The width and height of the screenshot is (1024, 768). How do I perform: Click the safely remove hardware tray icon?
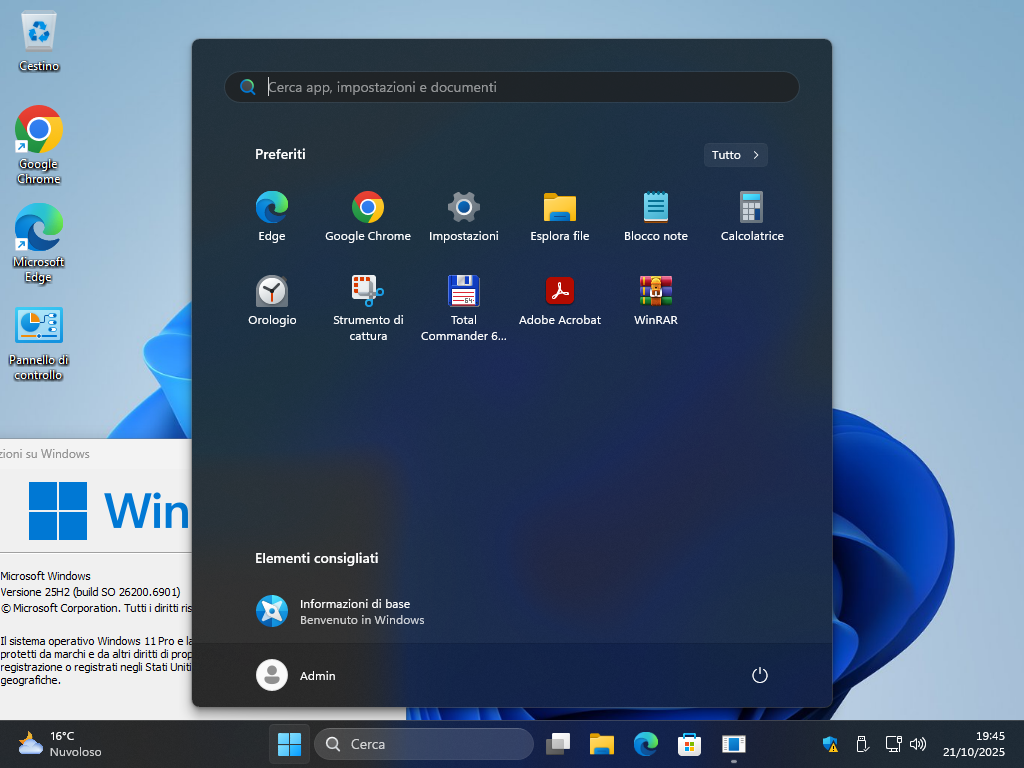(862, 744)
